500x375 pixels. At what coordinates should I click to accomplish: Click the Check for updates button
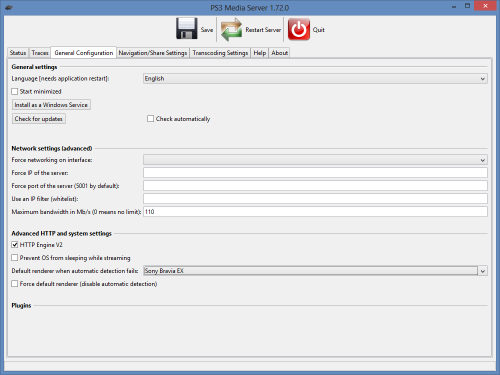(39, 119)
